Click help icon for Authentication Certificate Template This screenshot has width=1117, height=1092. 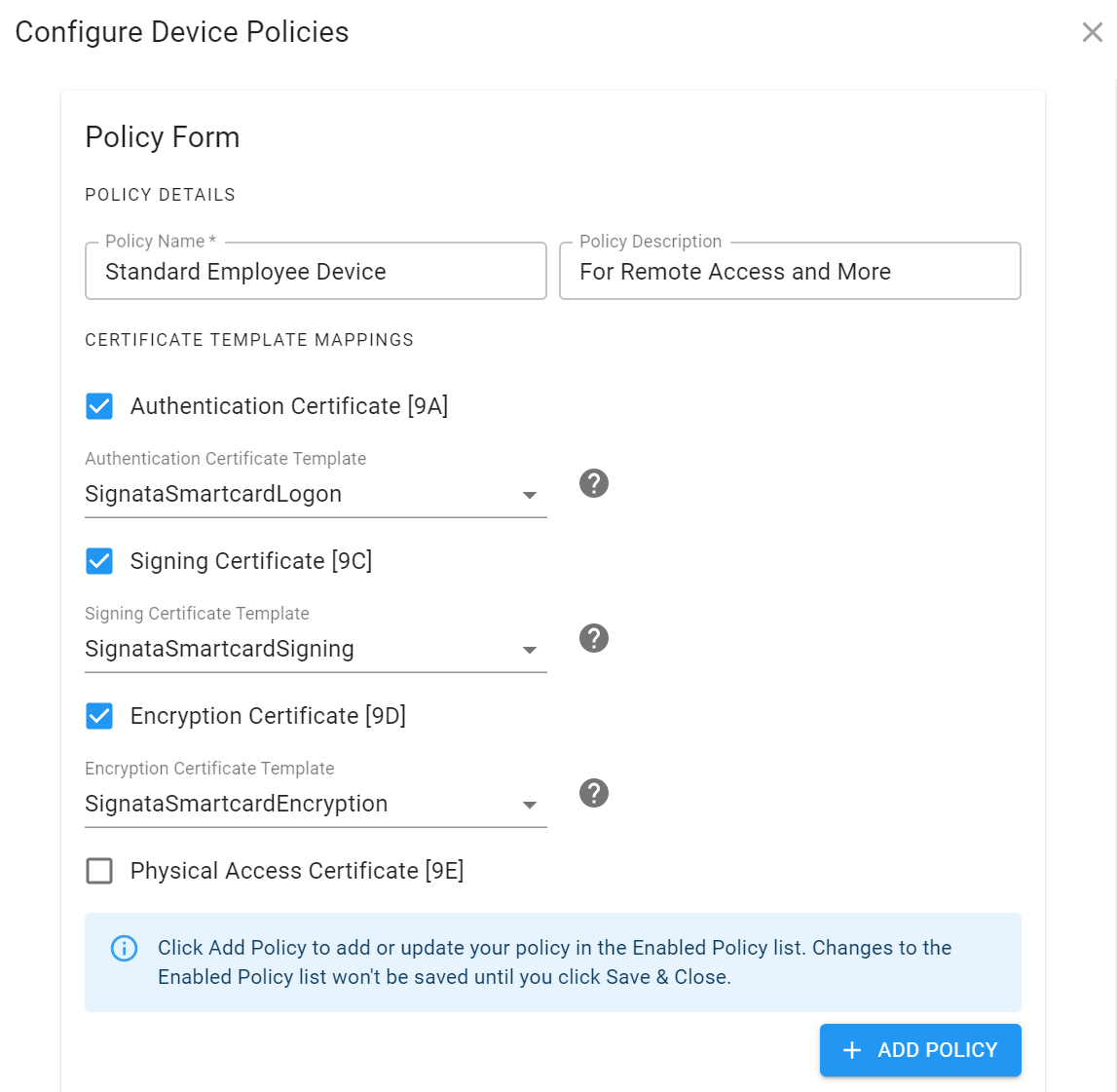[x=594, y=483]
